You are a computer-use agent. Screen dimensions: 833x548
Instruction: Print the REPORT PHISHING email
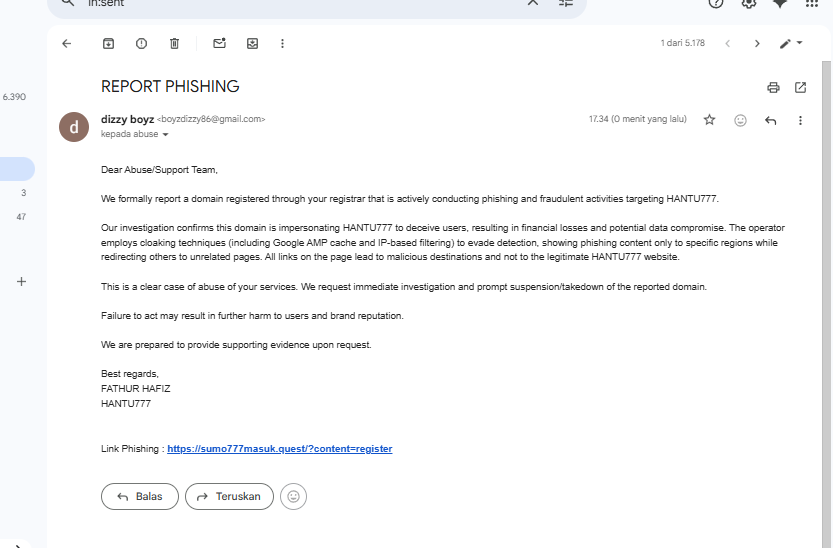773,87
